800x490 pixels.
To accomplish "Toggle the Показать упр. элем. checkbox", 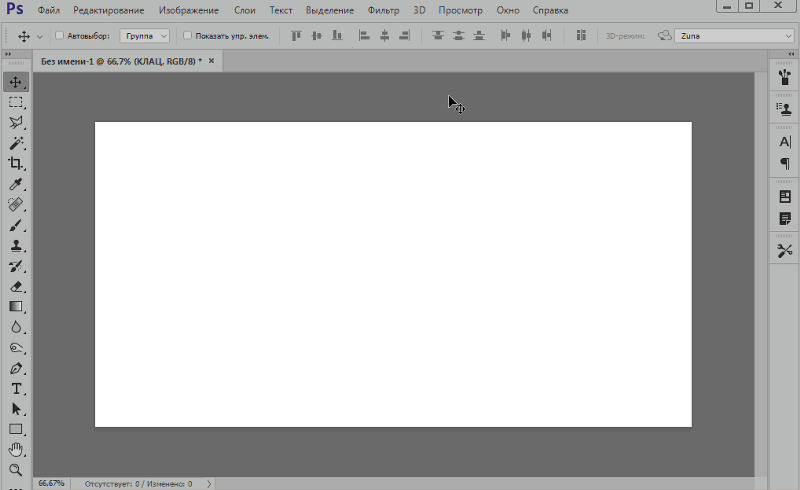I will [187, 36].
